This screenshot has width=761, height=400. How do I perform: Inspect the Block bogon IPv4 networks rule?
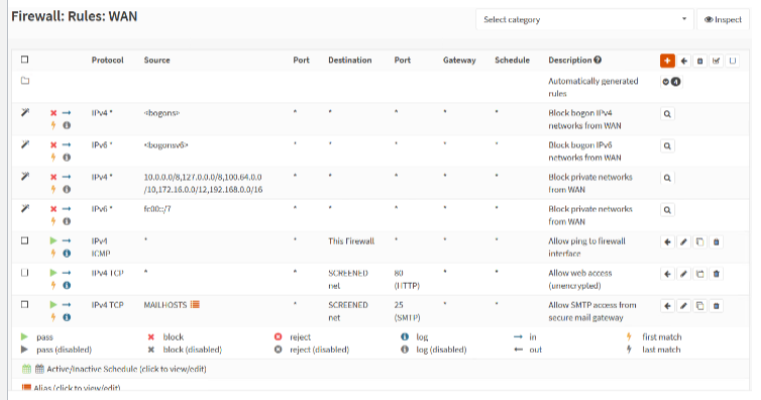(667, 114)
